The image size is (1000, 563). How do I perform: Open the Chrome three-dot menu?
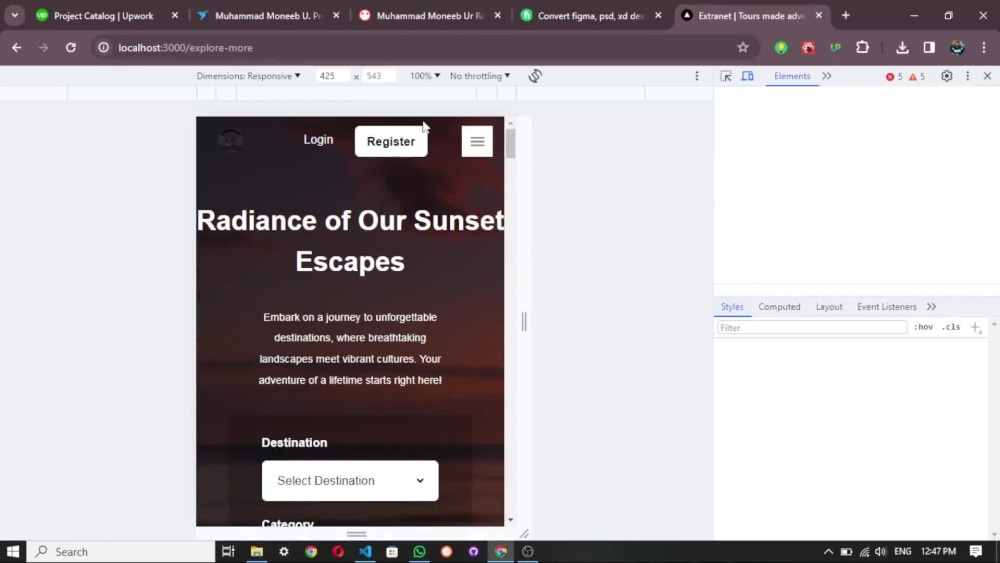click(x=984, y=47)
